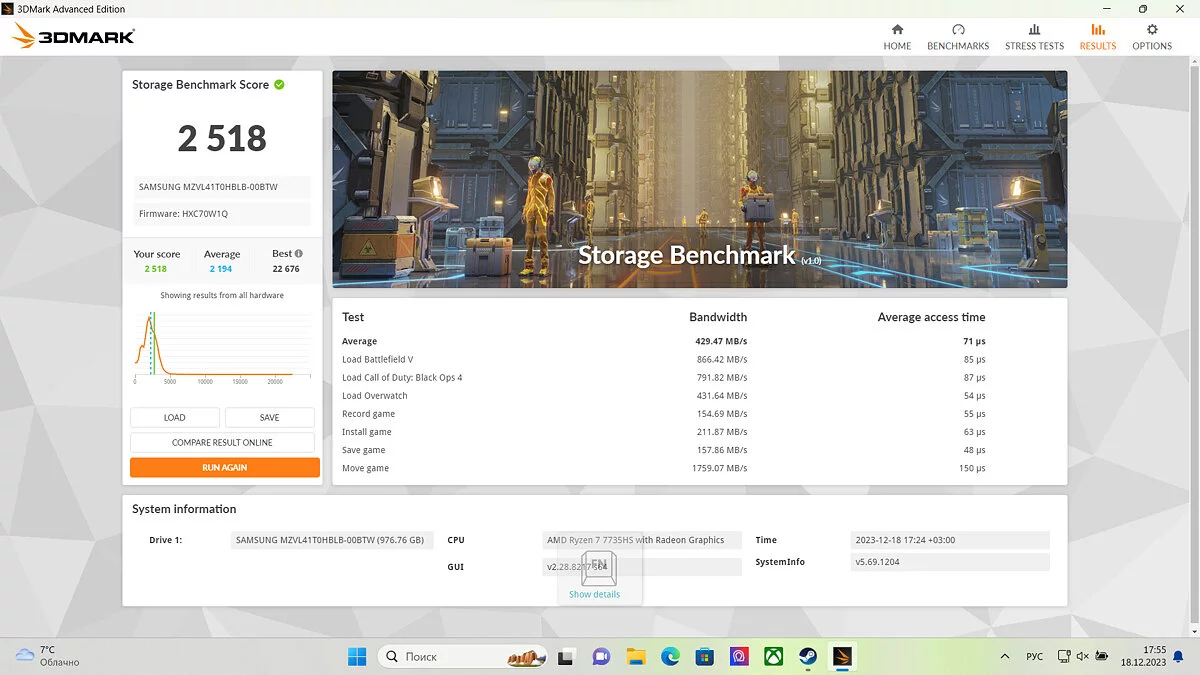Click the green validation checkmark icon
1200x675 pixels.
(x=279, y=85)
